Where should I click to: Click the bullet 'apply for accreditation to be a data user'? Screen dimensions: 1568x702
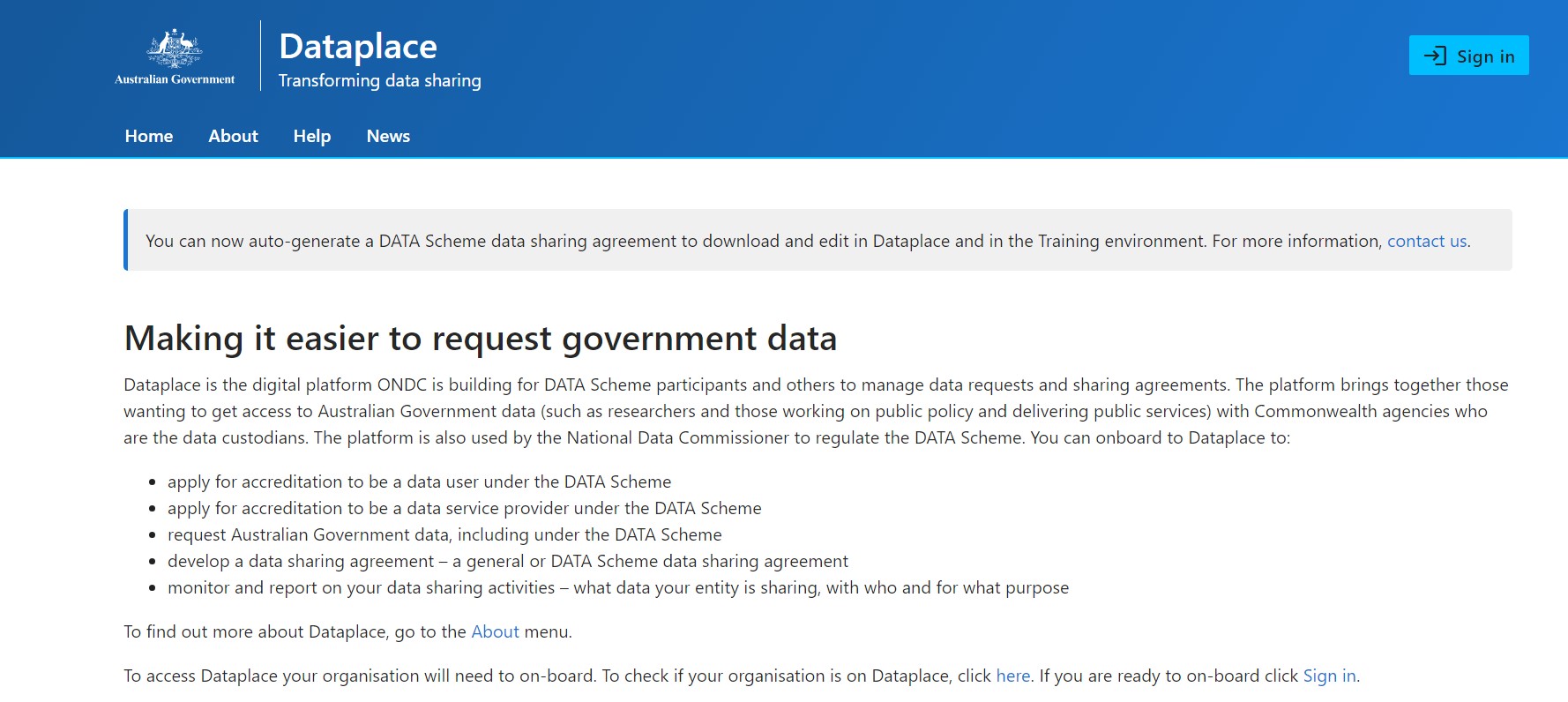click(419, 482)
